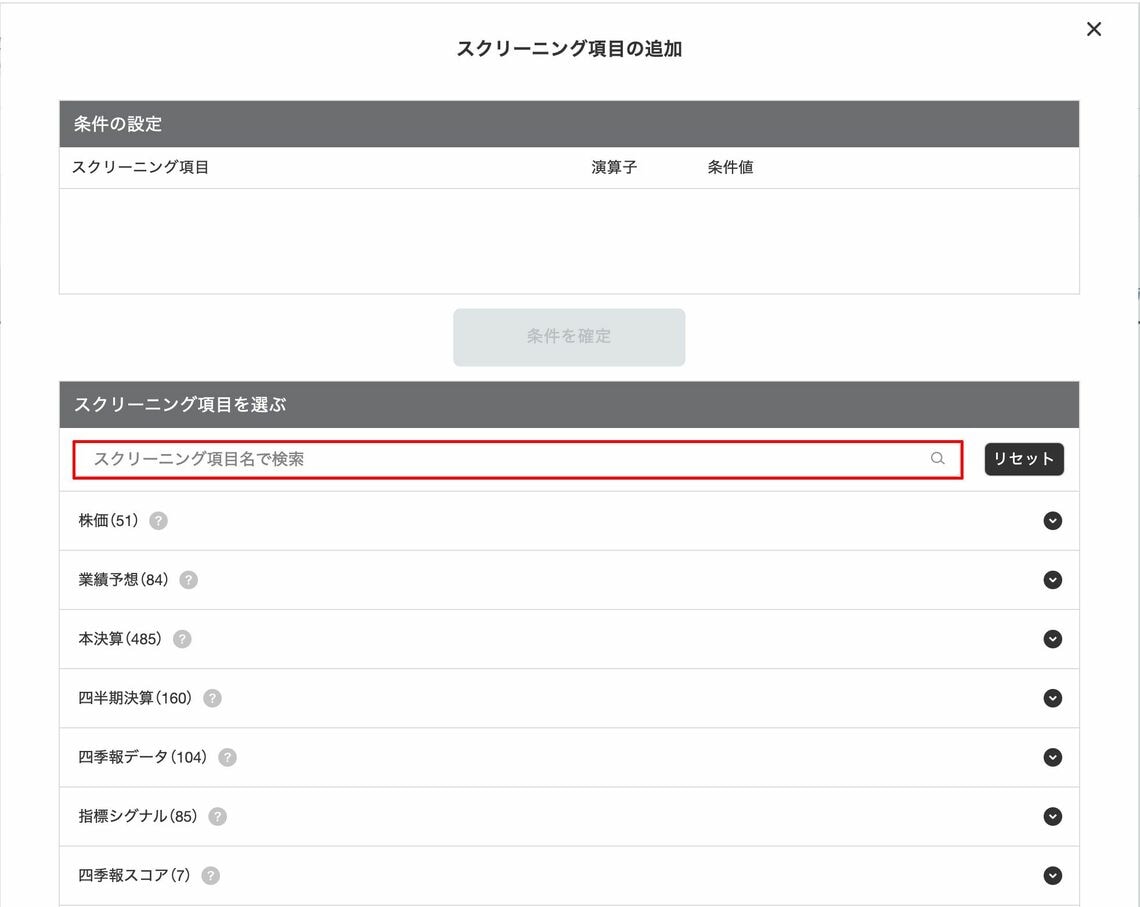This screenshot has height=907, width=1140.
Task: Expand the 四季報データ(104) chevron
Action: pyautogui.click(x=1053, y=757)
